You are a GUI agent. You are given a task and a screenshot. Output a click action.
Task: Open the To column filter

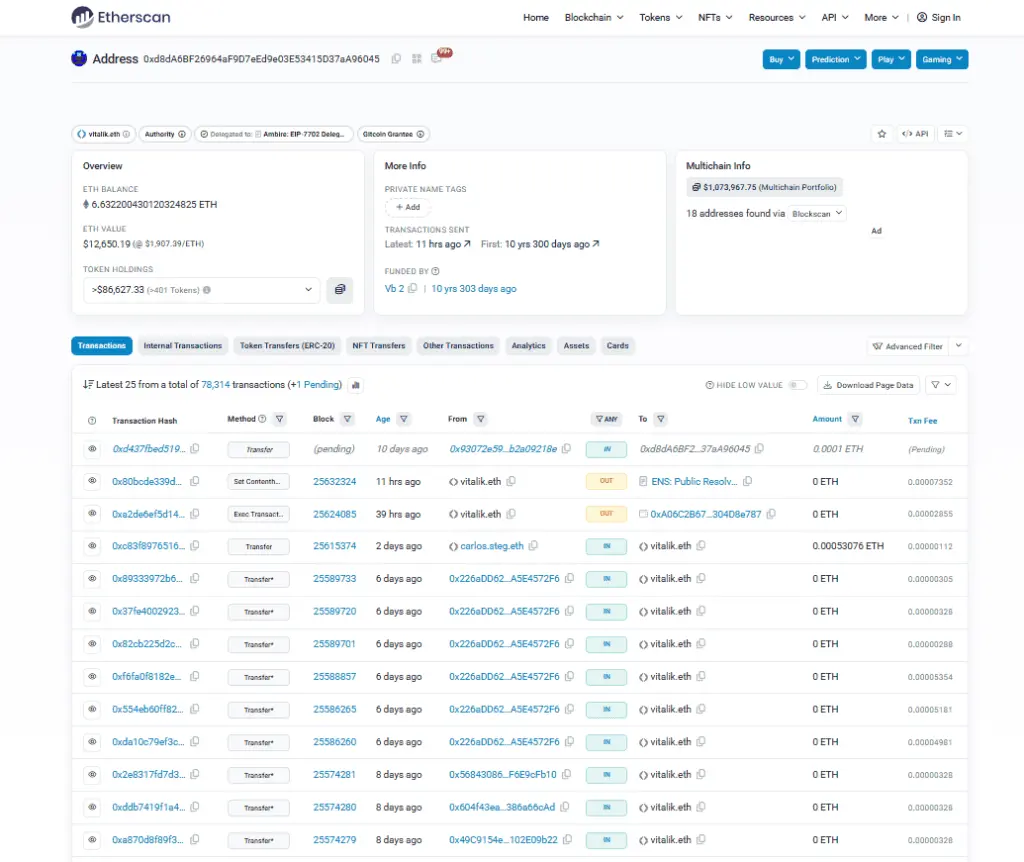click(661, 419)
